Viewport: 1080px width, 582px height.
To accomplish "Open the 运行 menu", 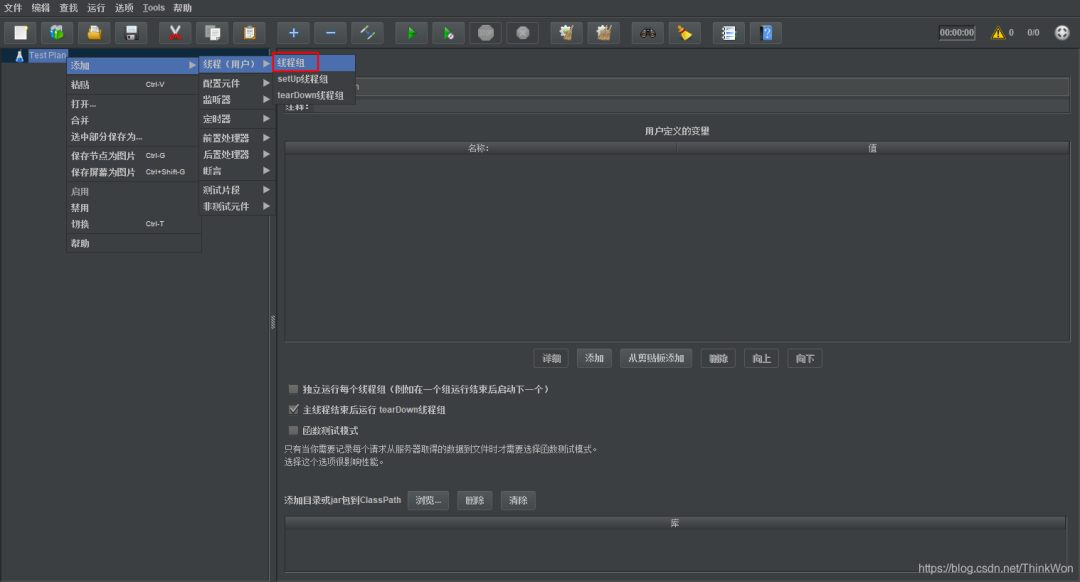I will point(96,8).
